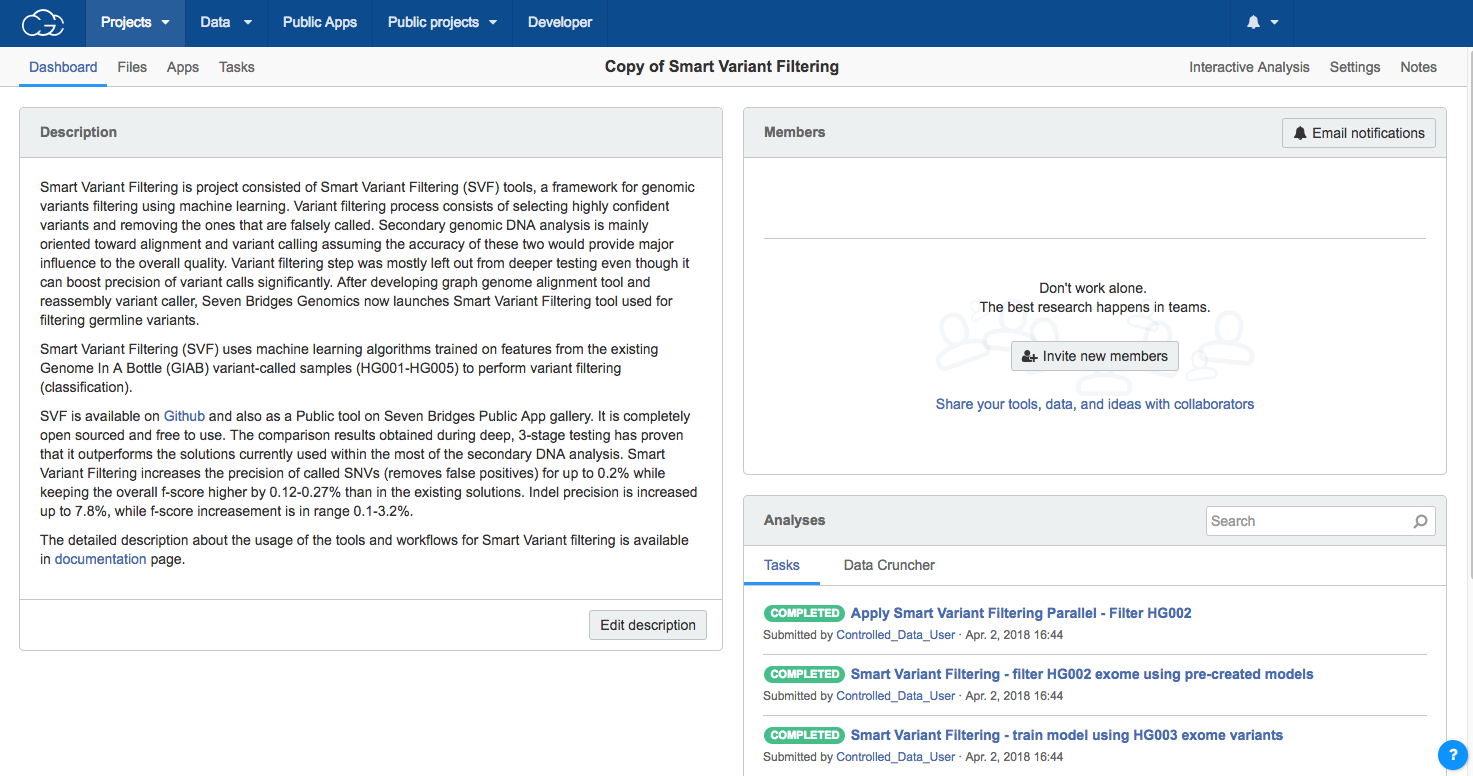
Task: Expand the Public projects dropdown
Action: (x=443, y=22)
